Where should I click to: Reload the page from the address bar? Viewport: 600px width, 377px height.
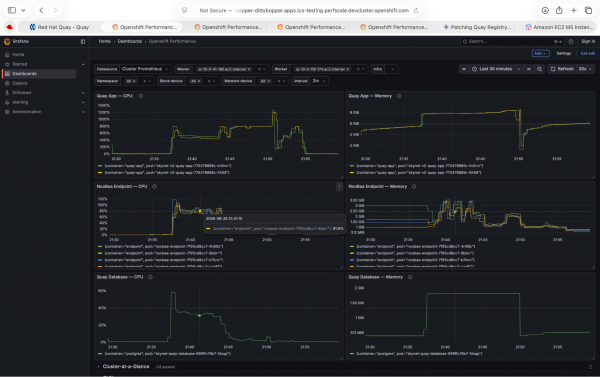(416, 10)
